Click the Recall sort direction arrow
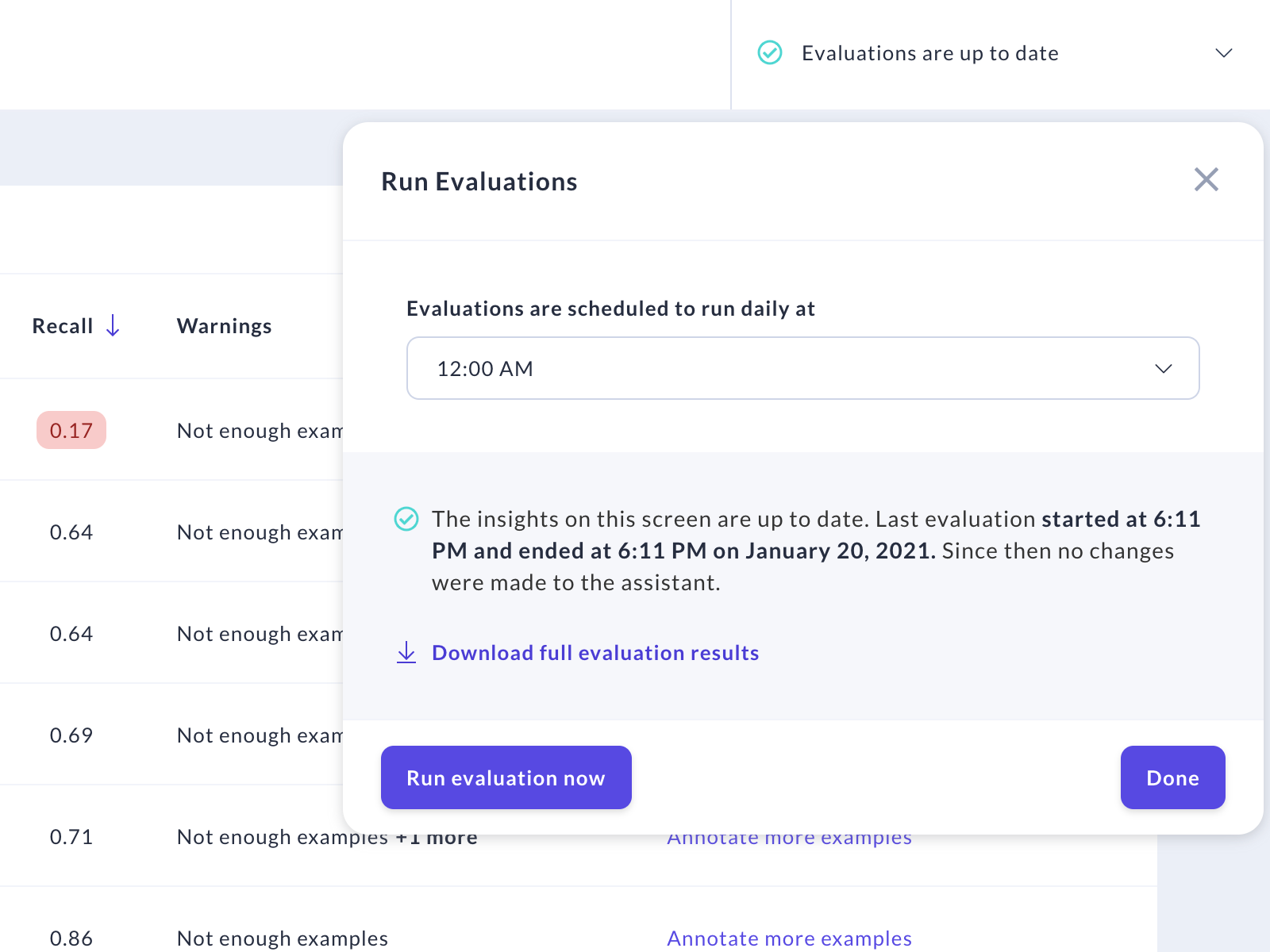 [x=114, y=326]
